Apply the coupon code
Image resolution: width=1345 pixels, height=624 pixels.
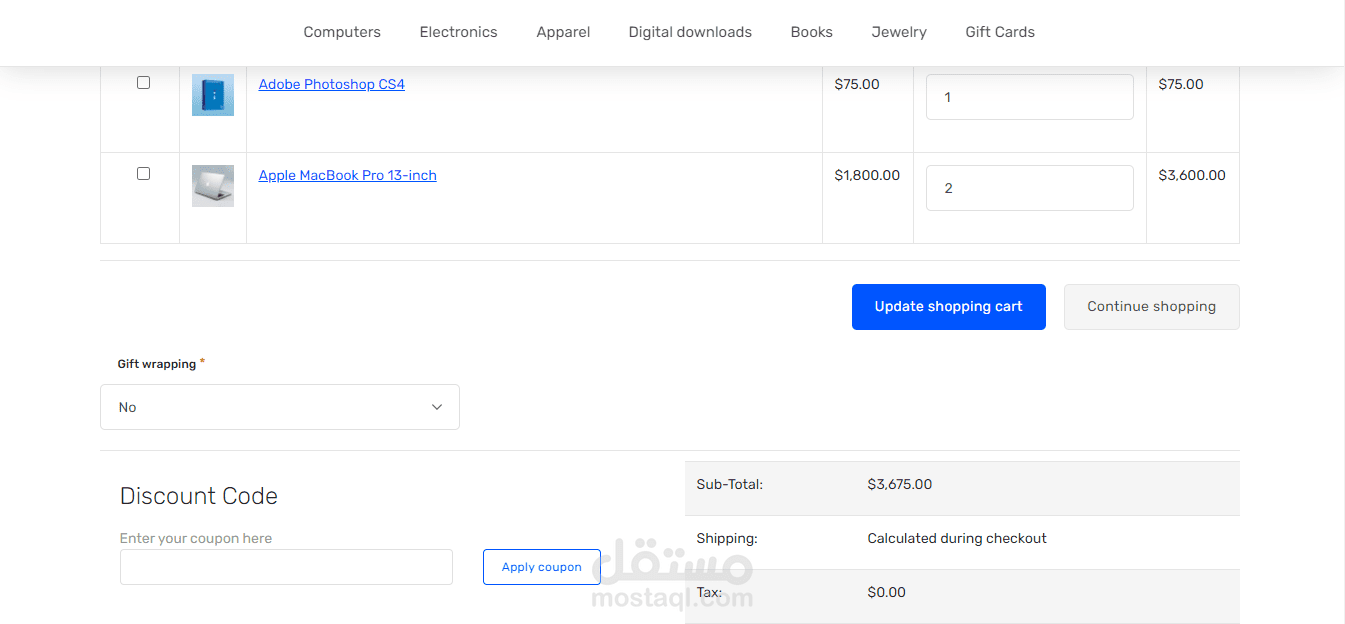coord(541,567)
